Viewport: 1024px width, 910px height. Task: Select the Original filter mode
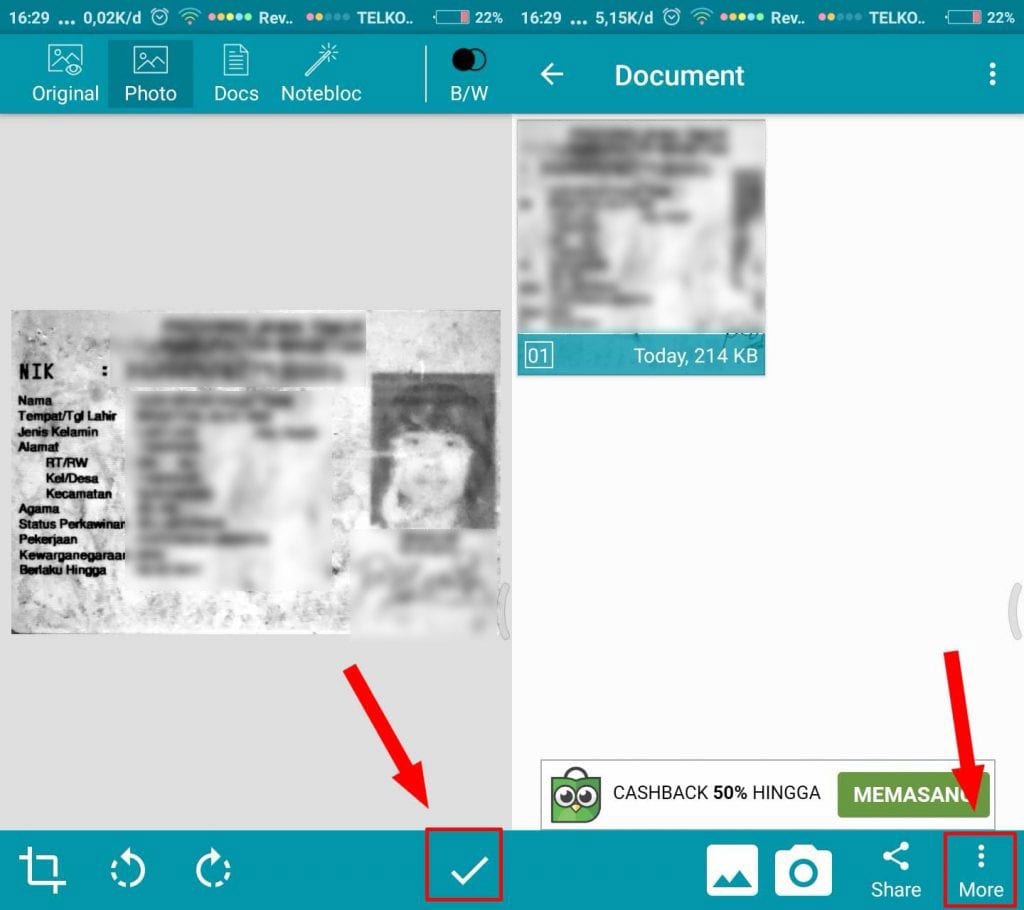(65, 74)
